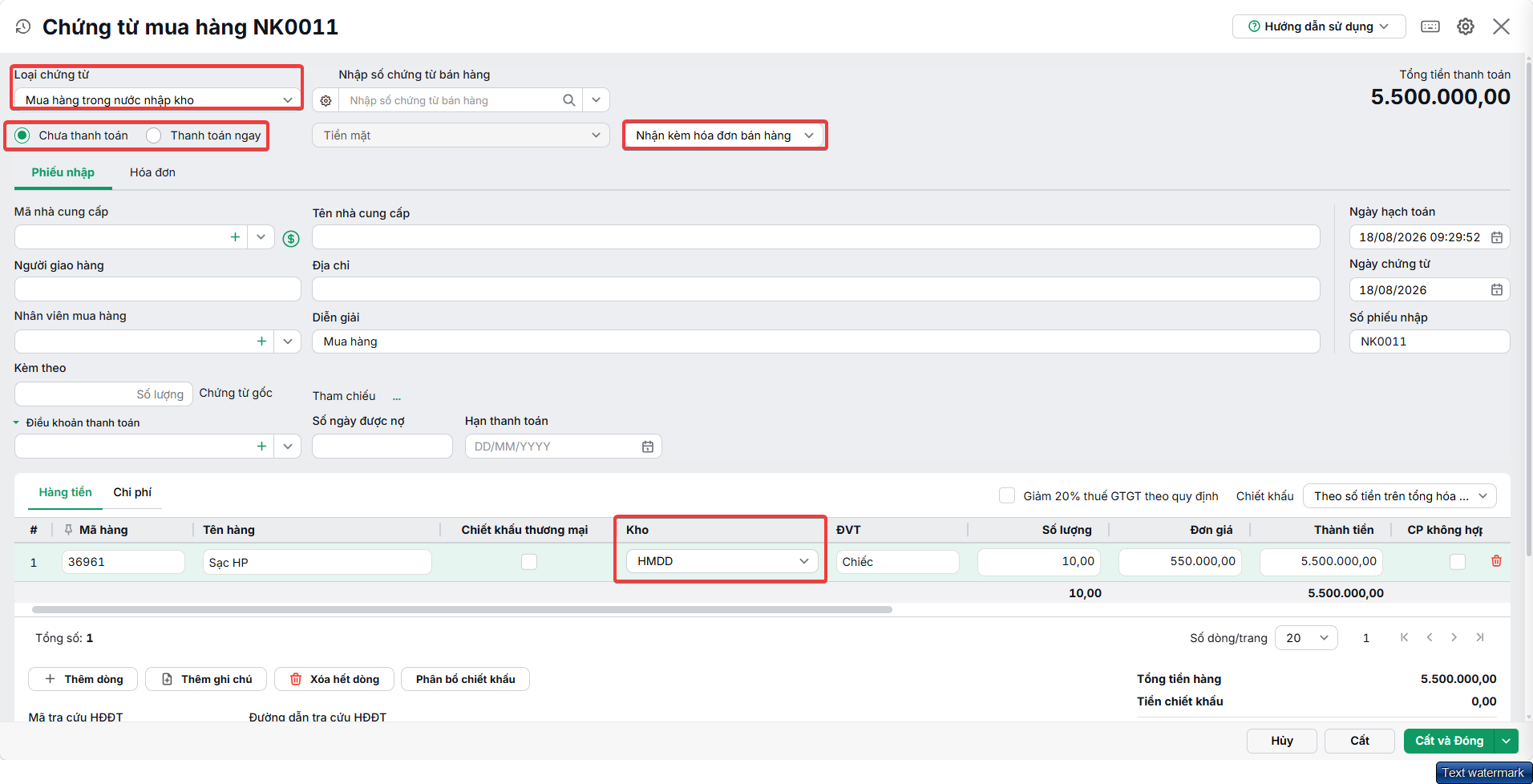
Task: Click the Cất và Đóng button
Action: click(1450, 741)
